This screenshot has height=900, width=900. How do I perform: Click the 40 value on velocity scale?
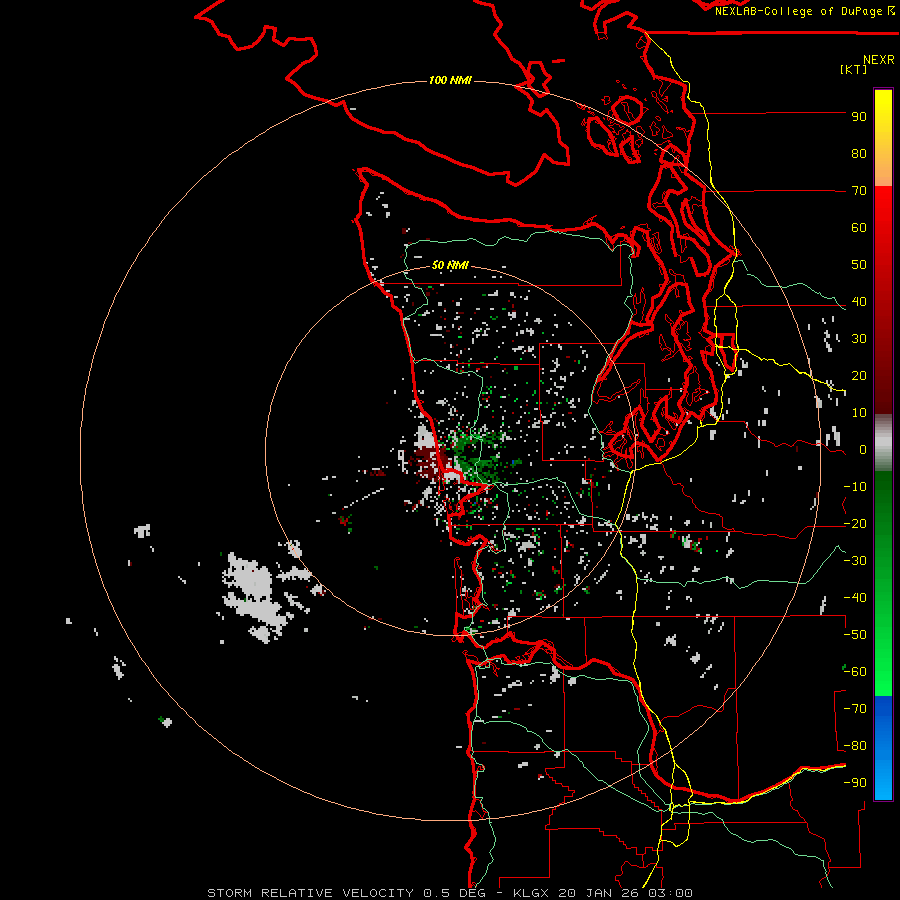tap(859, 301)
